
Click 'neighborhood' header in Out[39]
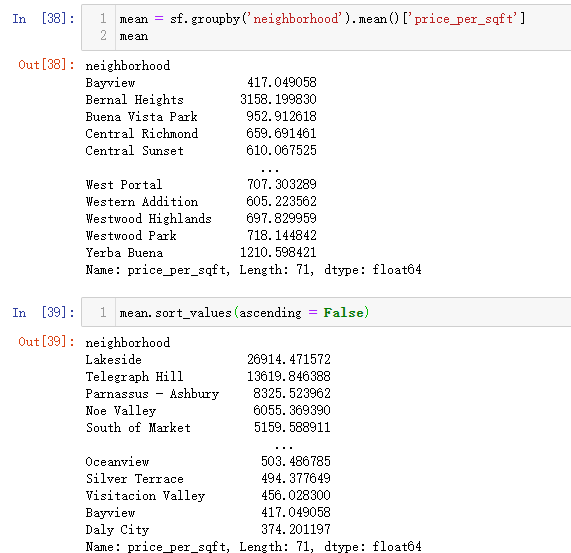tap(128, 343)
